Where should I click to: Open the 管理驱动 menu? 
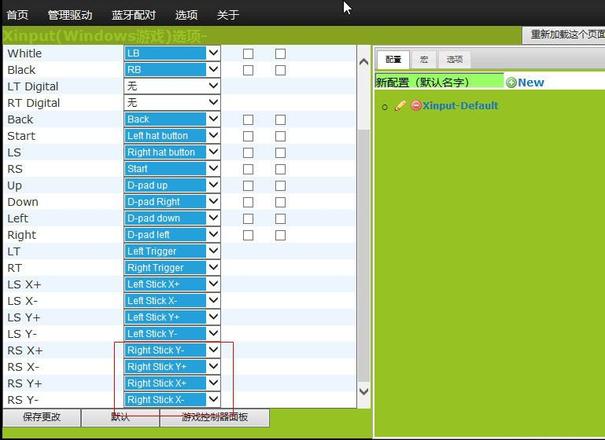70,15
